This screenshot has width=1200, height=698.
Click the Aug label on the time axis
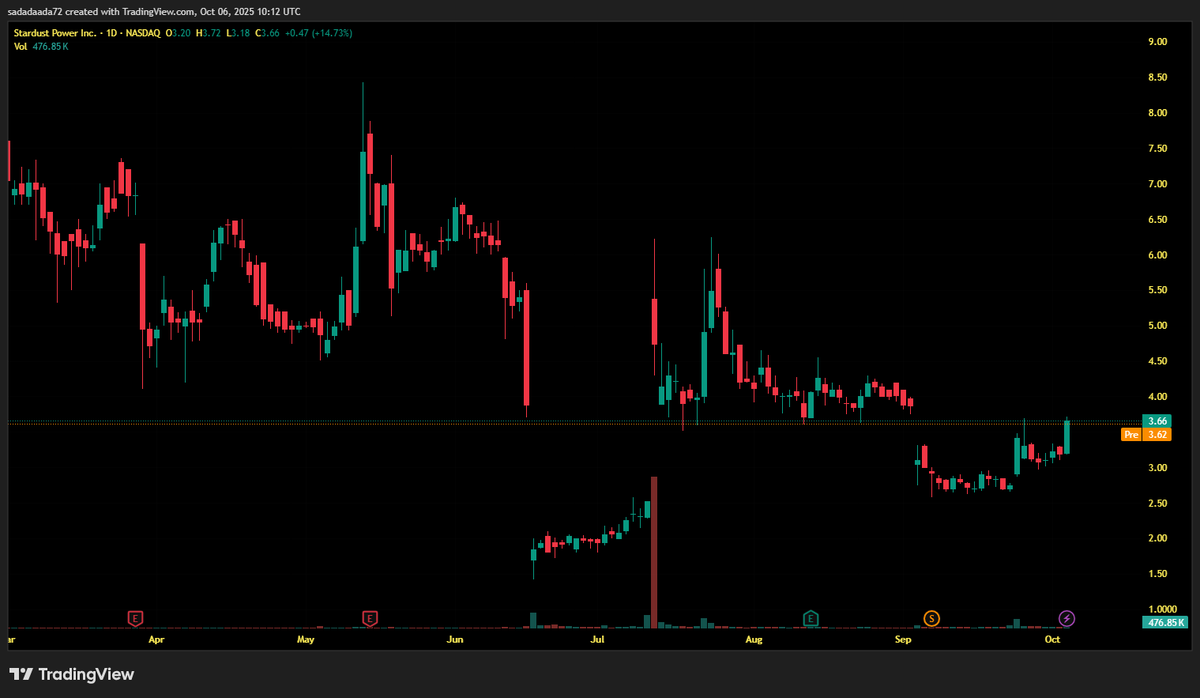(754, 638)
